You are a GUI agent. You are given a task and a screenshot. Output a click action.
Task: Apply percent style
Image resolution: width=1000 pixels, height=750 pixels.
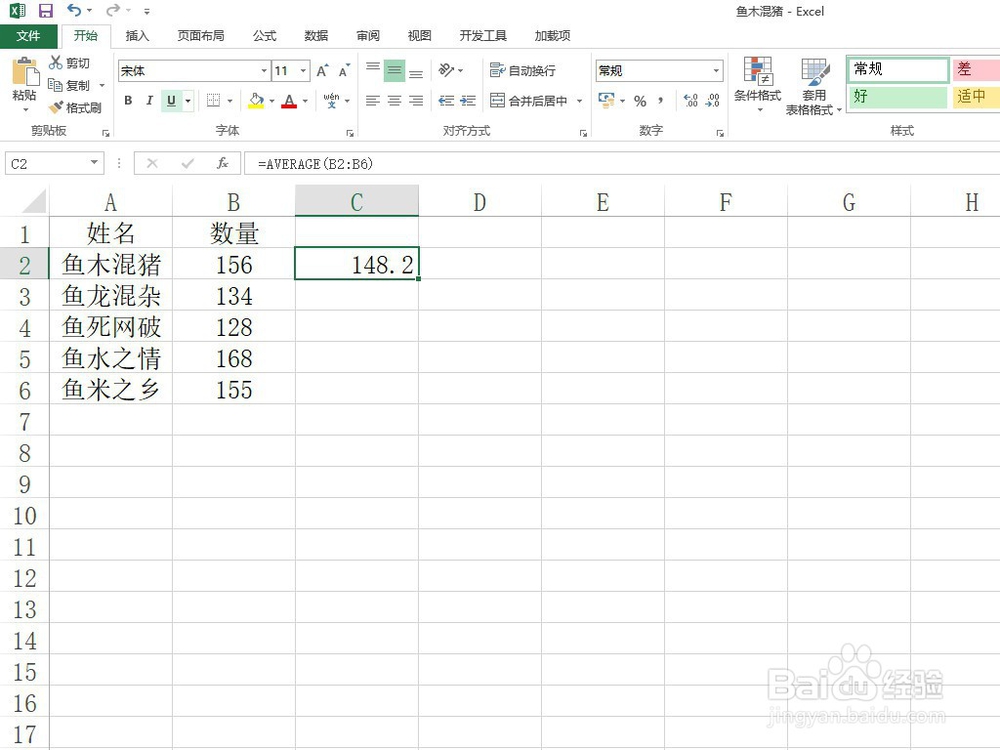[640, 101]
